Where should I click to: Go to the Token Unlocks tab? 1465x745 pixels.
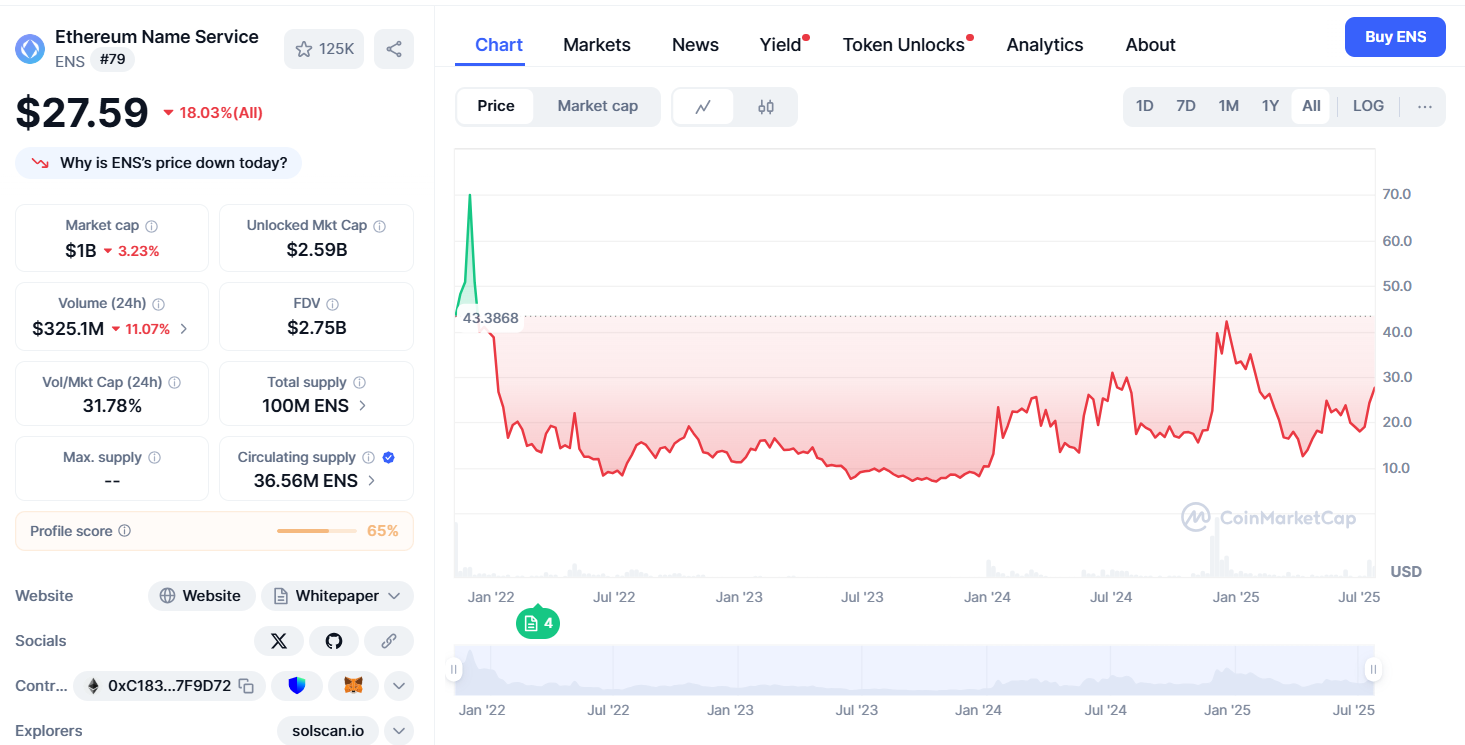click(x=904, y=45)
